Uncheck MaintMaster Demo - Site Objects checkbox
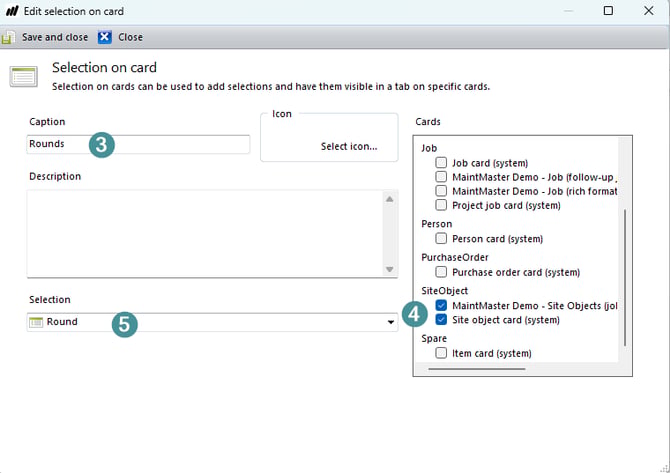The image size is (670, 473). click(441, 306)
